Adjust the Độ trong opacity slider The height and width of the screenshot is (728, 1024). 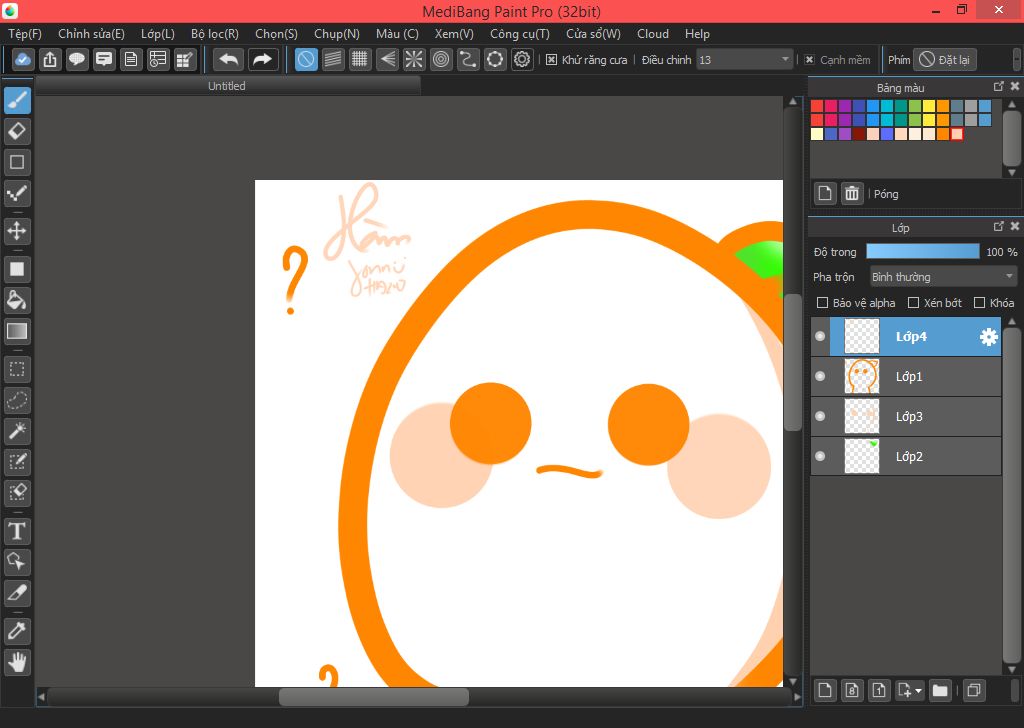[x=922, y=252]
